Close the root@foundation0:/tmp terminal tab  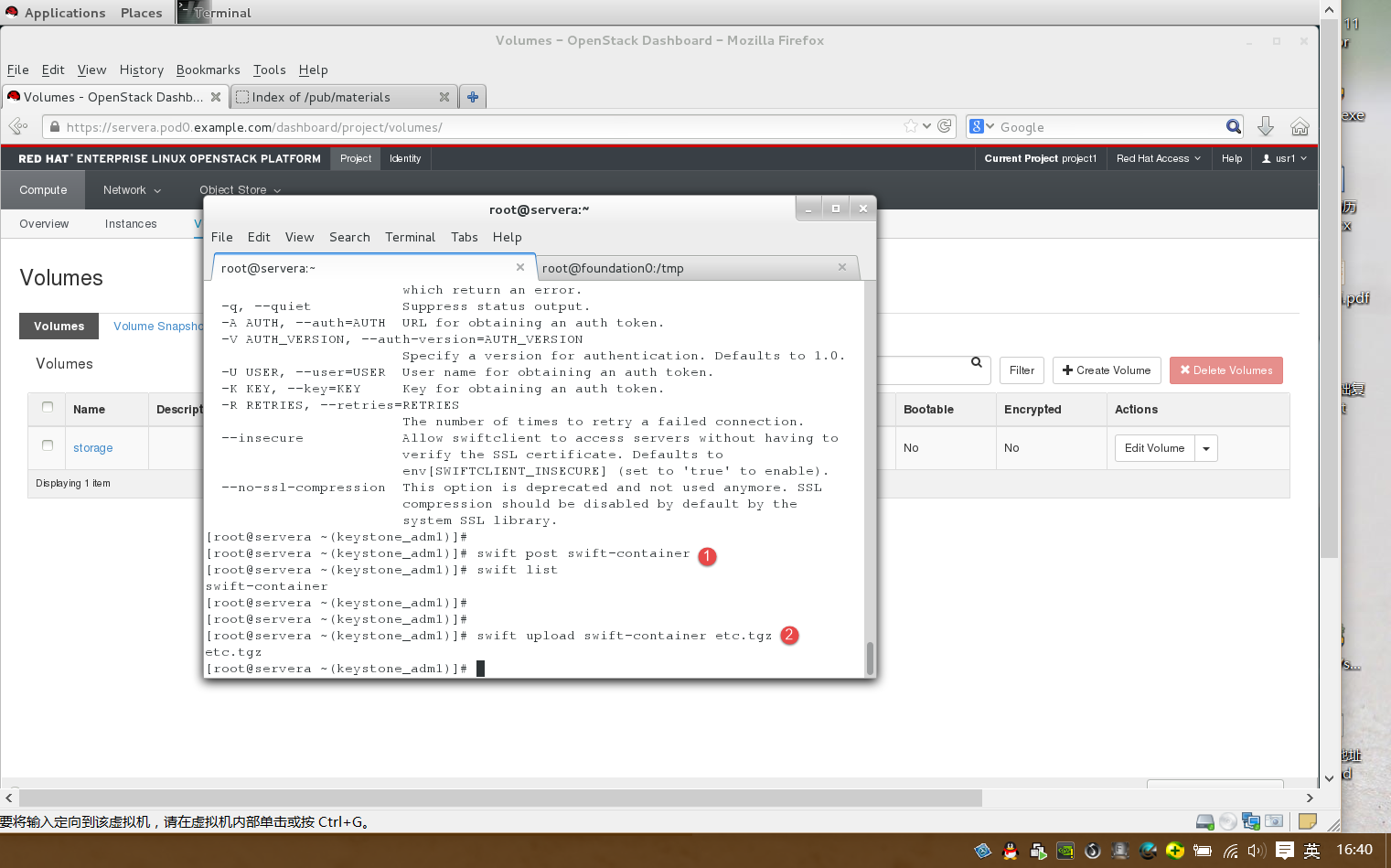842,267
